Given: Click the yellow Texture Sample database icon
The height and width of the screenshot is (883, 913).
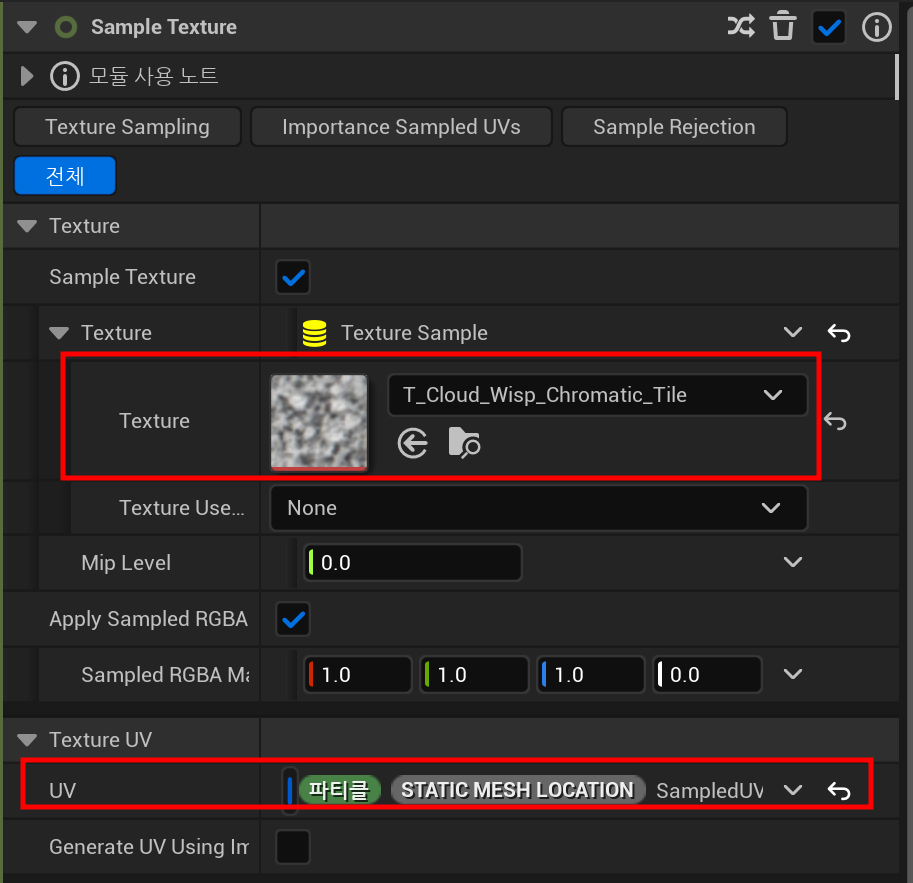Looking at the screenshot, I should point(314,333).
